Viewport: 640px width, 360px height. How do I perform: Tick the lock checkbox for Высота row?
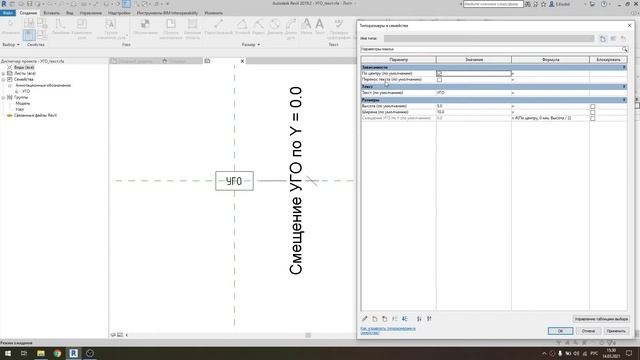(592, 106)
